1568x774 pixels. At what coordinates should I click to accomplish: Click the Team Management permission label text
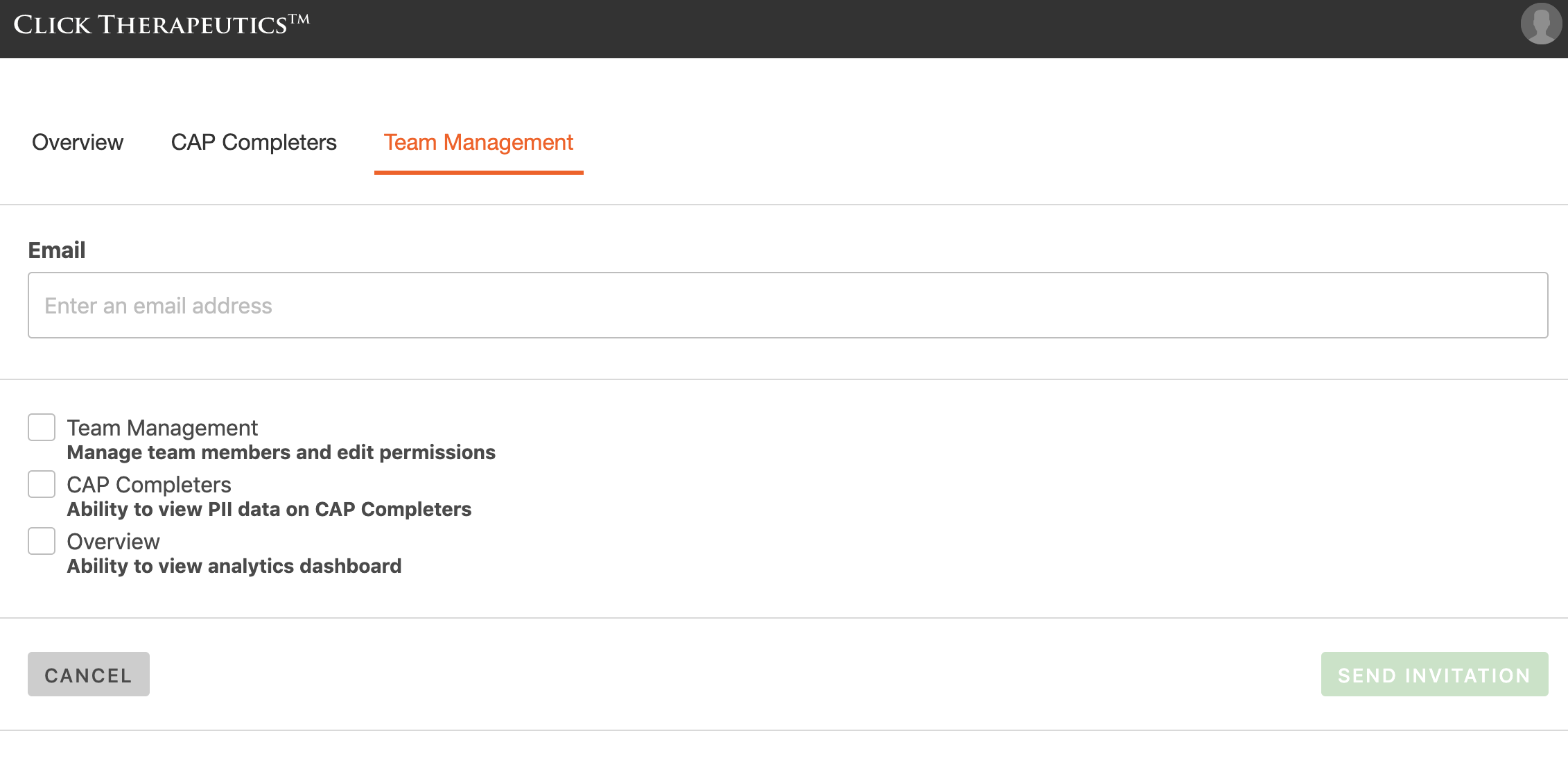point(162,428)
